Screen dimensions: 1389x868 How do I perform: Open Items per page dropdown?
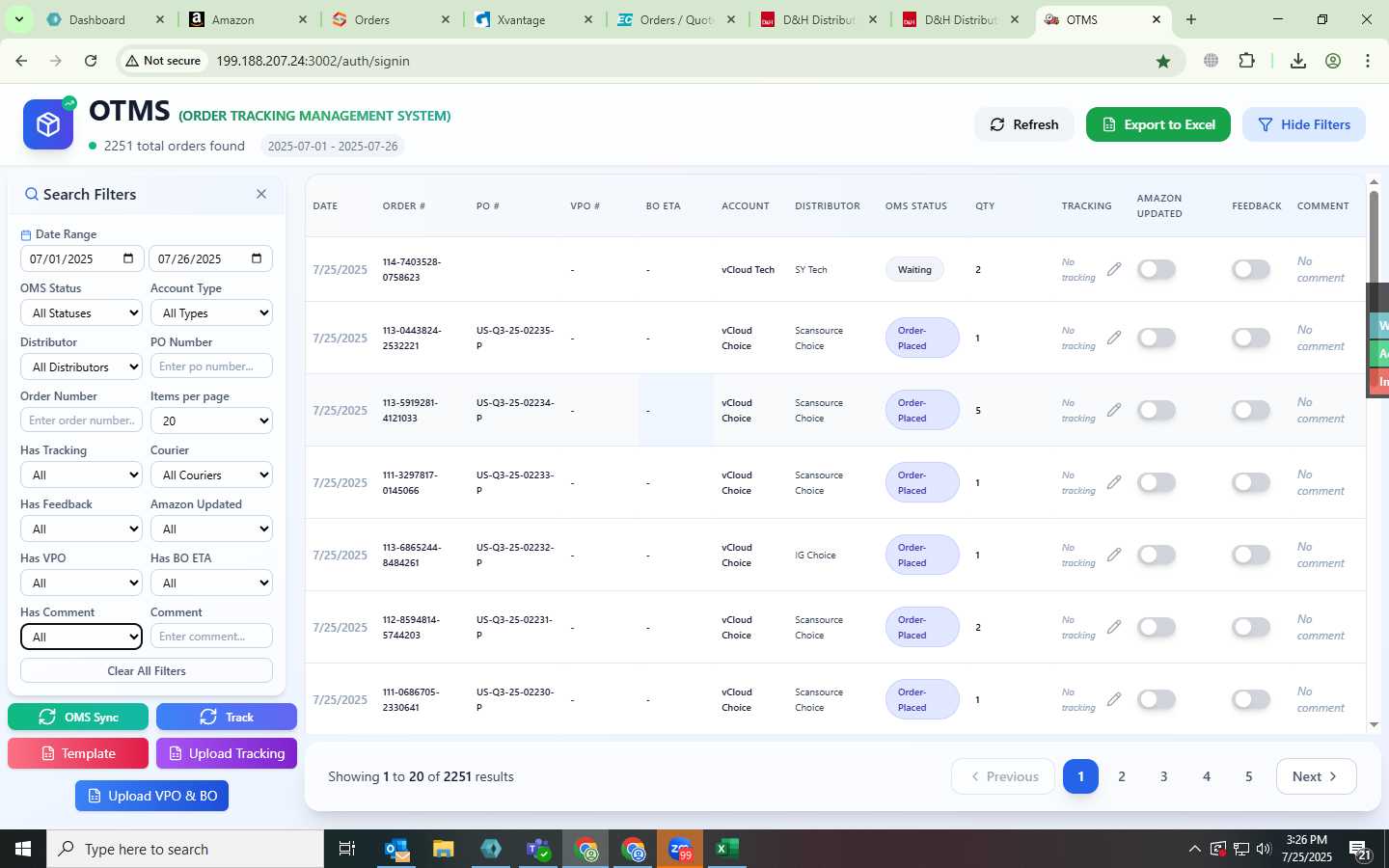(211, 420)
